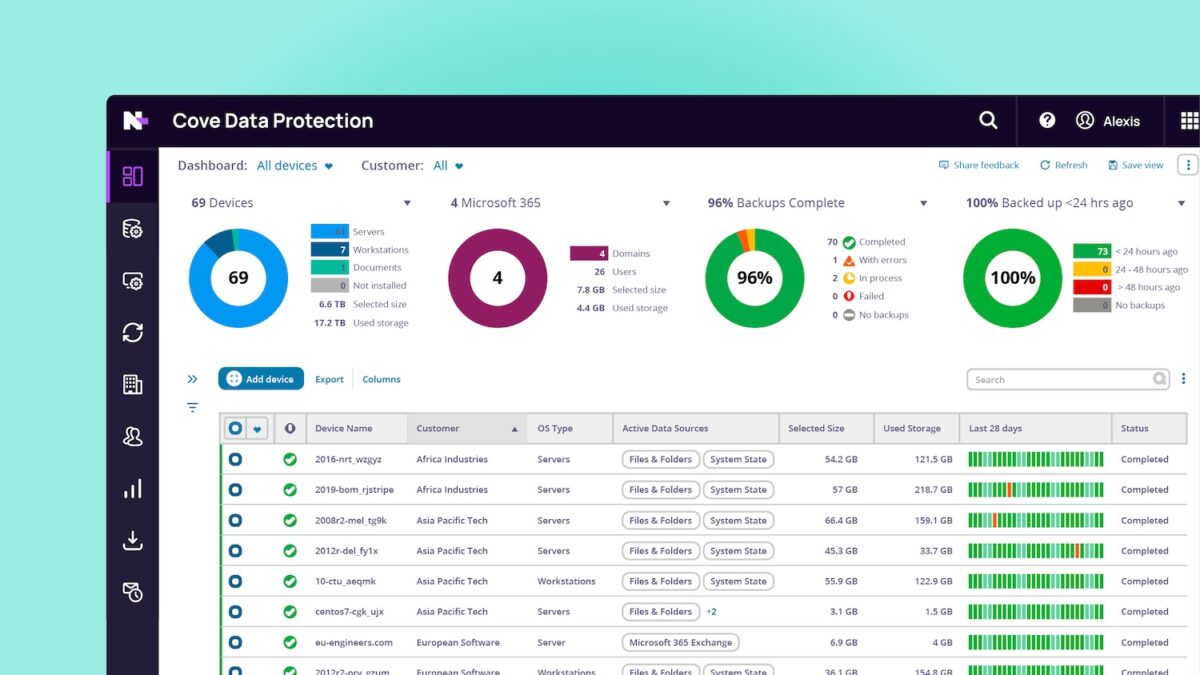
Task: Click the With errors warning legend icon
Action: (x=849, y=260)
